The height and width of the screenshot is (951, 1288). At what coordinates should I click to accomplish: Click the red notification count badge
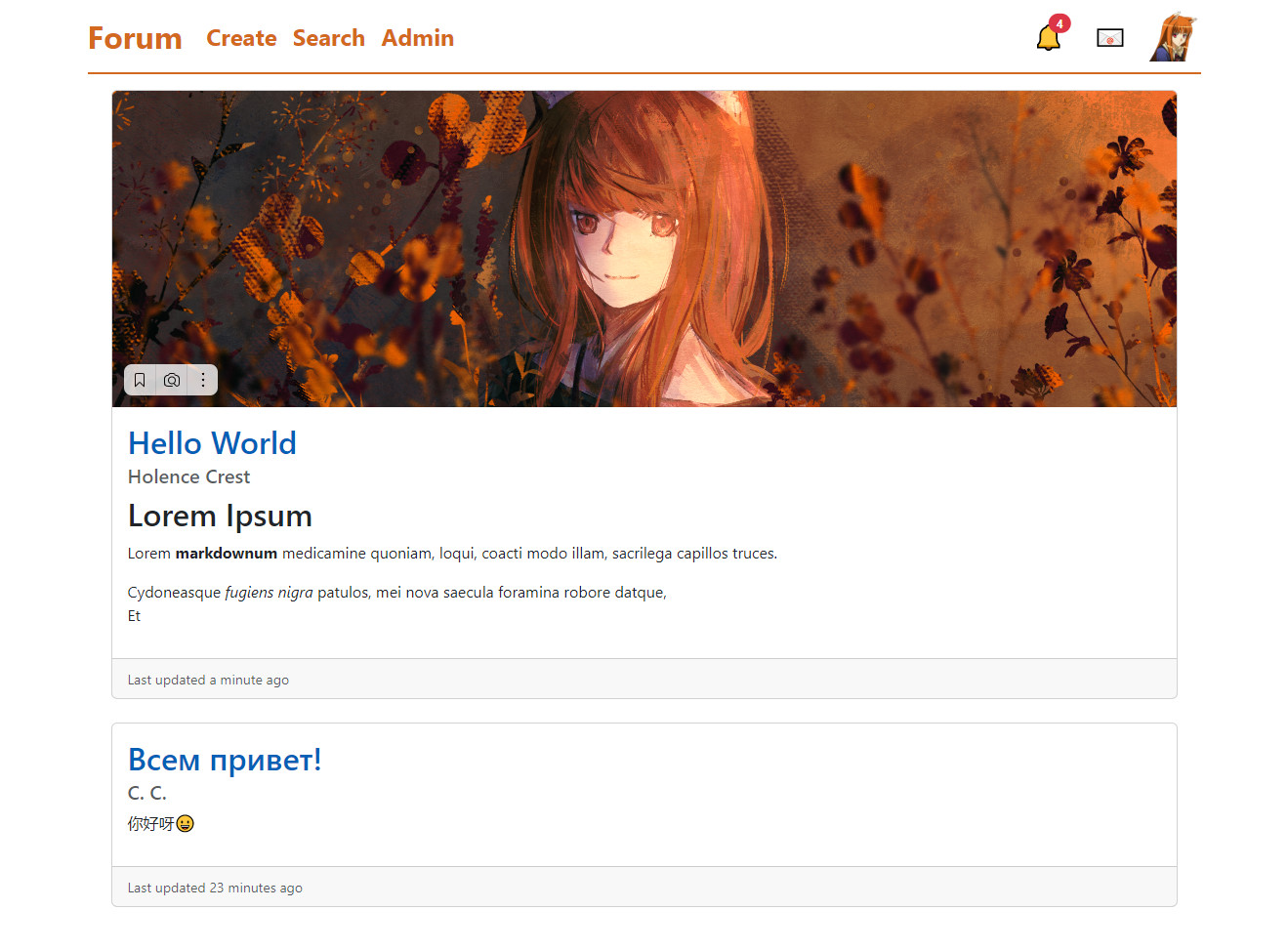click(1059, 23)
